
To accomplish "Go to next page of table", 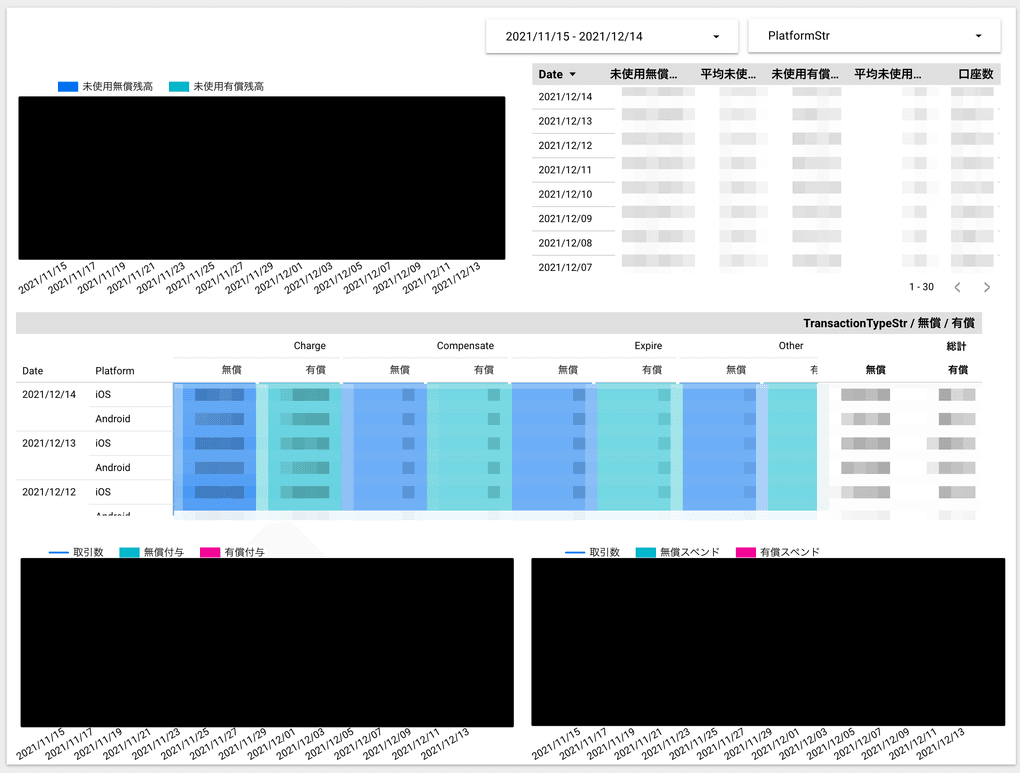I will click(987, 287).
